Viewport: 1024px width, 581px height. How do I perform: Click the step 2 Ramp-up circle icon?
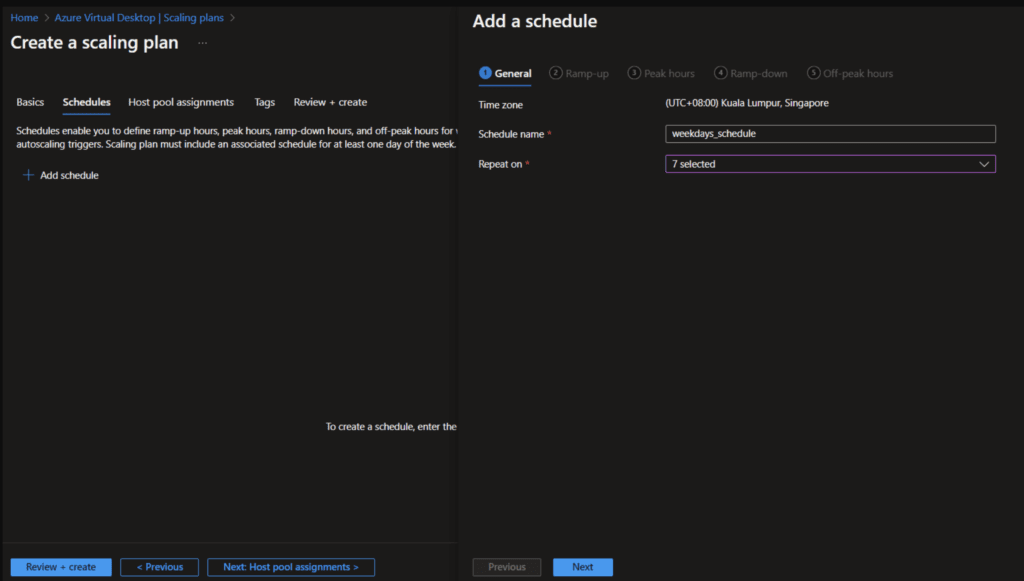(x=556, y=73)
